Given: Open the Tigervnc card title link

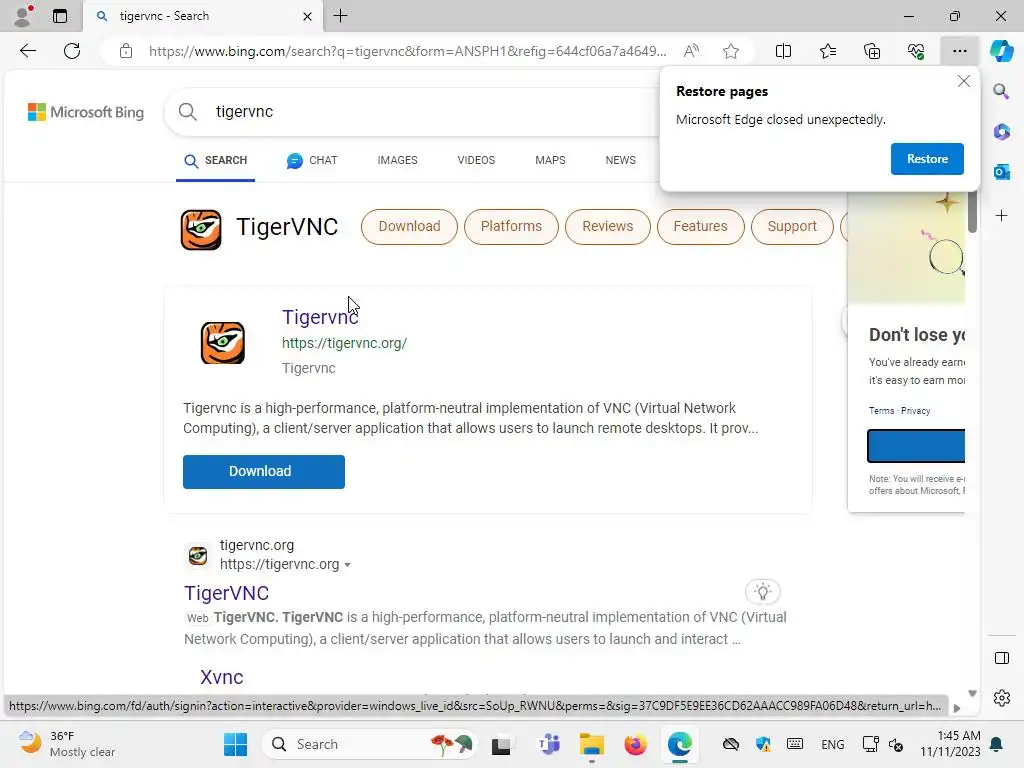Looking at the screenshot, I should click(x=320, y=317).
